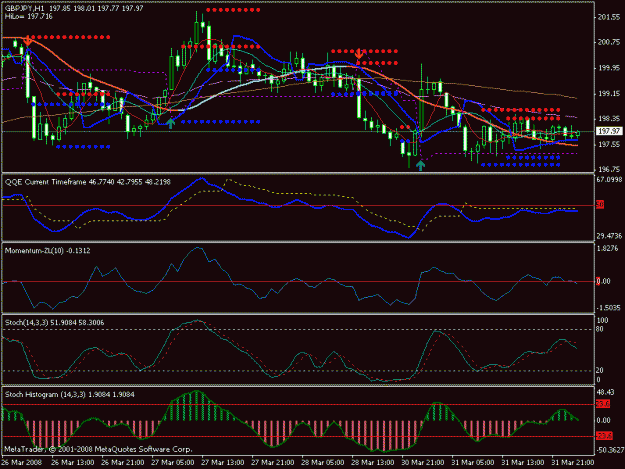625x469 pixels.
Task: Click the HiLo= 197.716 label
Action: (x=29, y=16)
